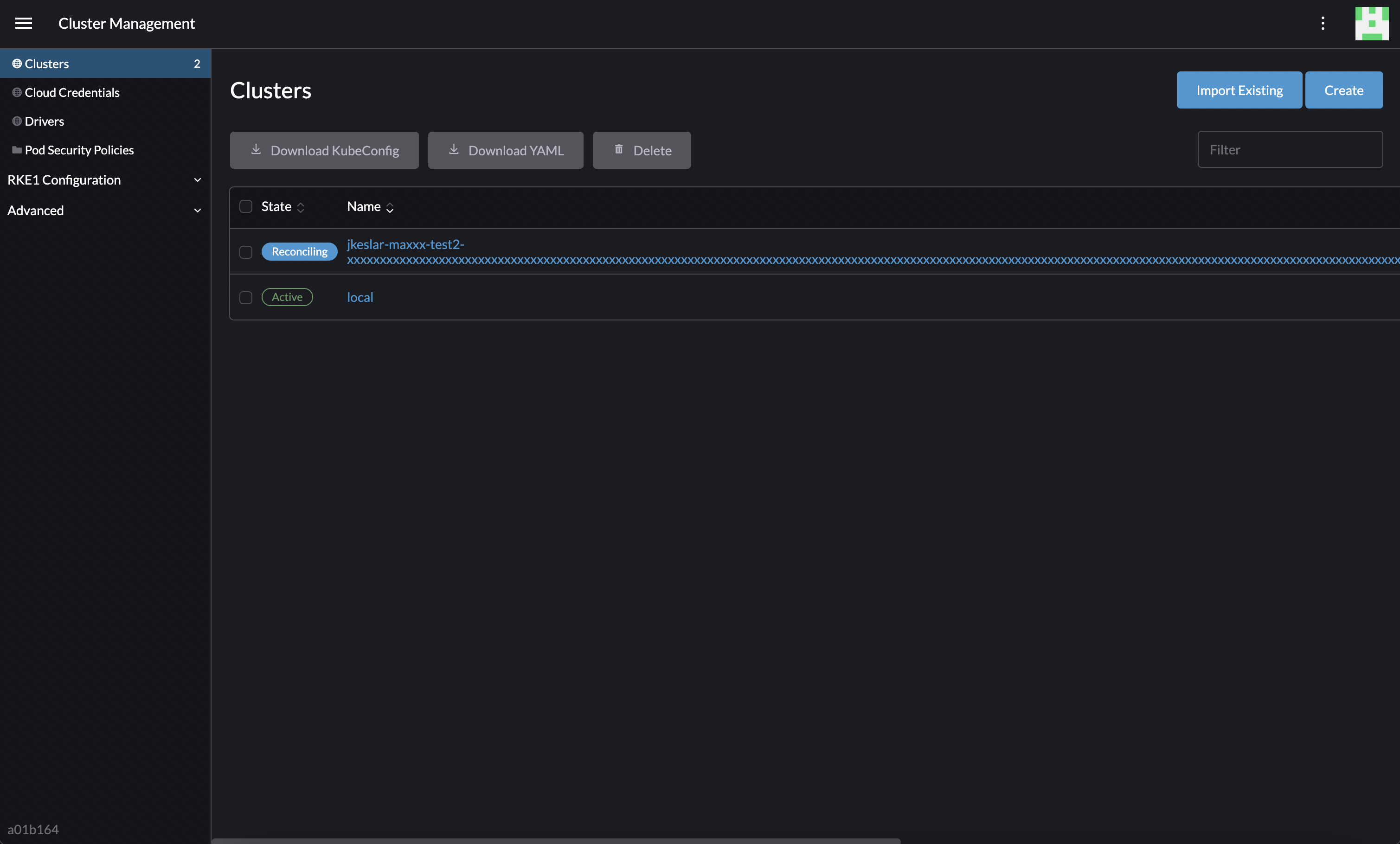Select Drivers in the sidebar
The width and height of the screenshot is (1400, 844).
(45, 121)
